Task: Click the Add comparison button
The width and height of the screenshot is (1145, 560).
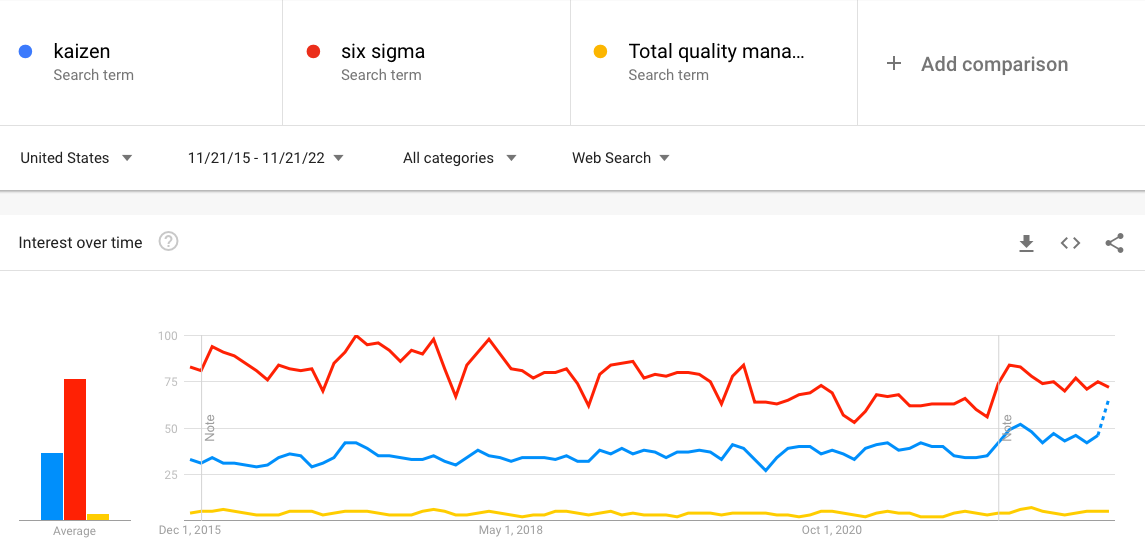Action: pos(994,64)
